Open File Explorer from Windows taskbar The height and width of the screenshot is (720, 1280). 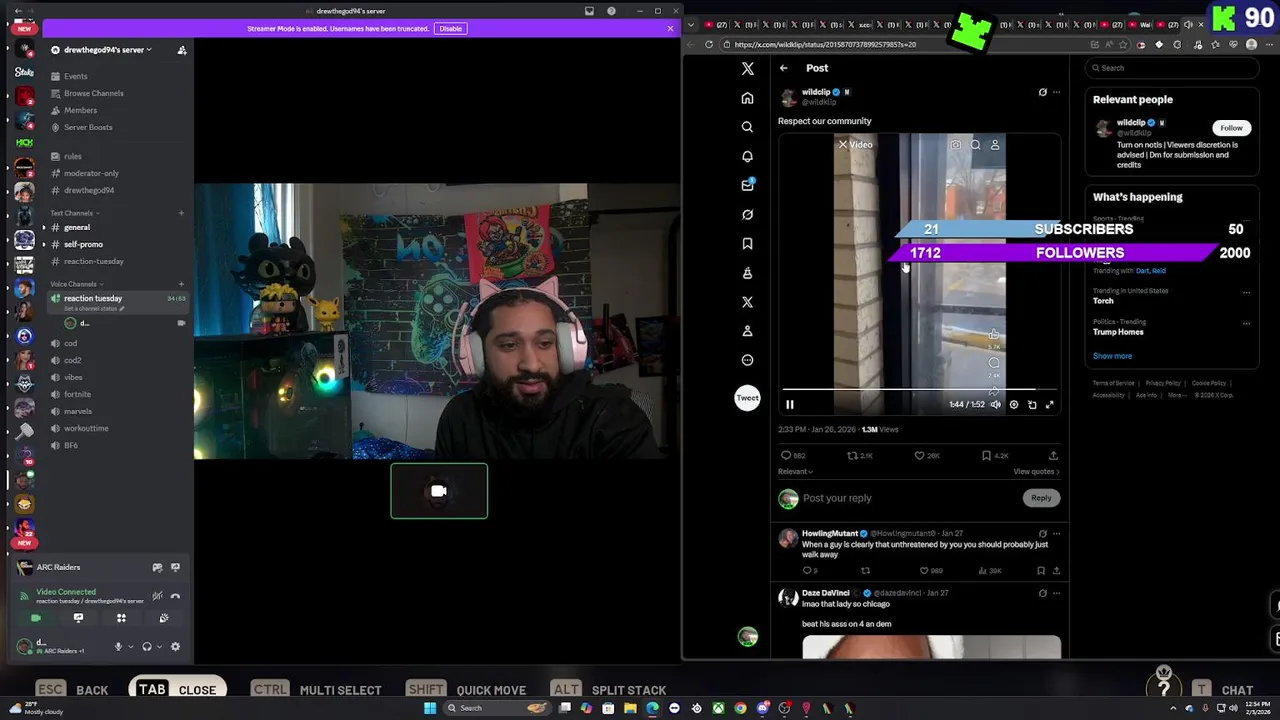[630, 708]
